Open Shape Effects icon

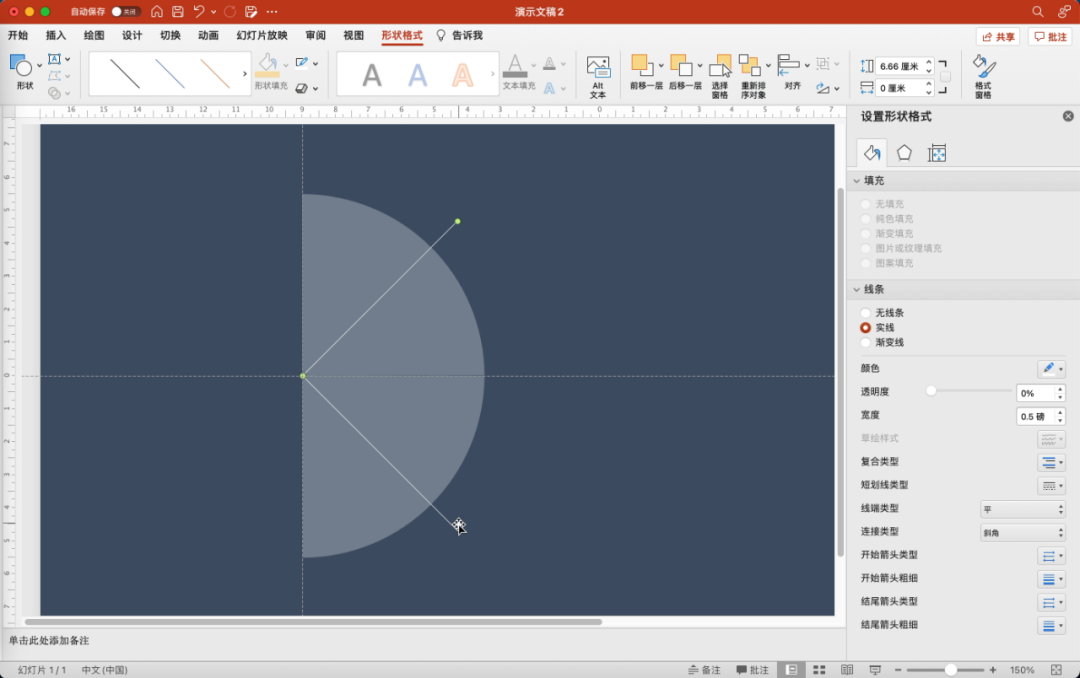click(302, 88)
